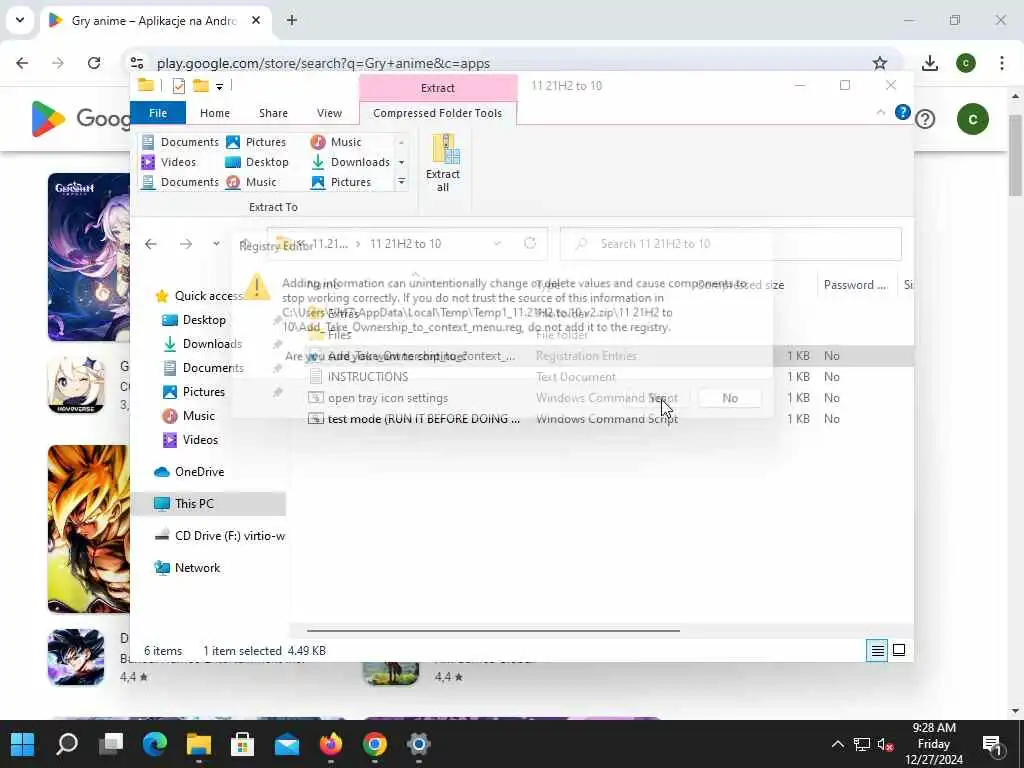Open the Chrome tab search dropdown
The height and width of the screenshot is (768, 1024).
tap(20, 20)
